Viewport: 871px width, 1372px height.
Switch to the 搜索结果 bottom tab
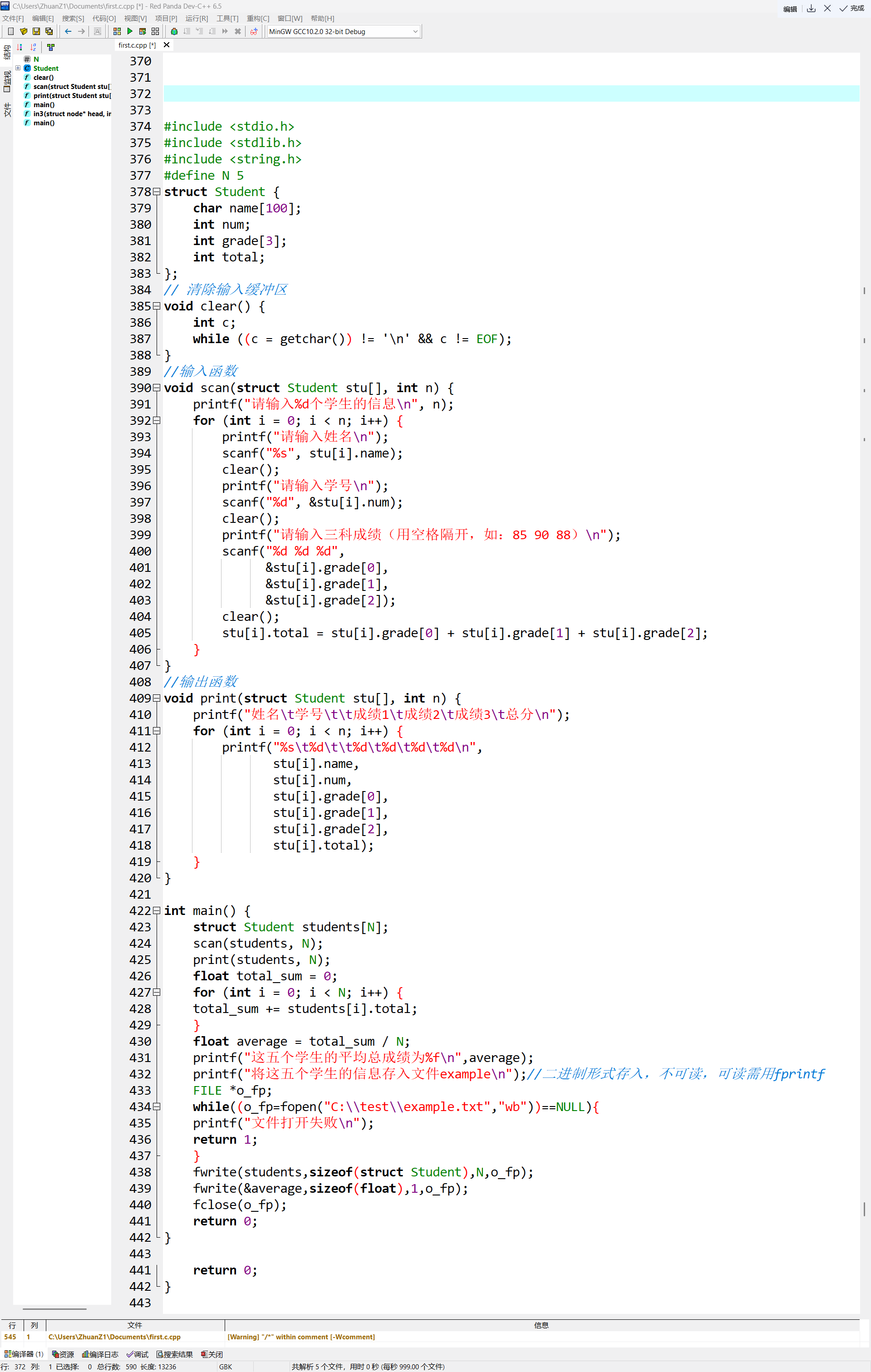175,1354
